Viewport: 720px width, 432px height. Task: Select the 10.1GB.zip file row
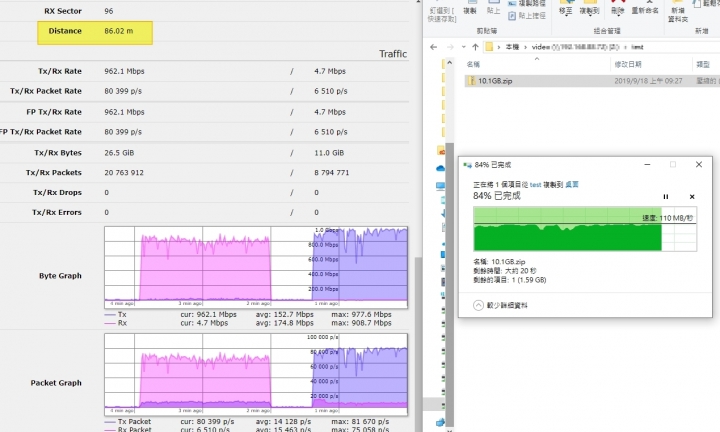(592, 81)
